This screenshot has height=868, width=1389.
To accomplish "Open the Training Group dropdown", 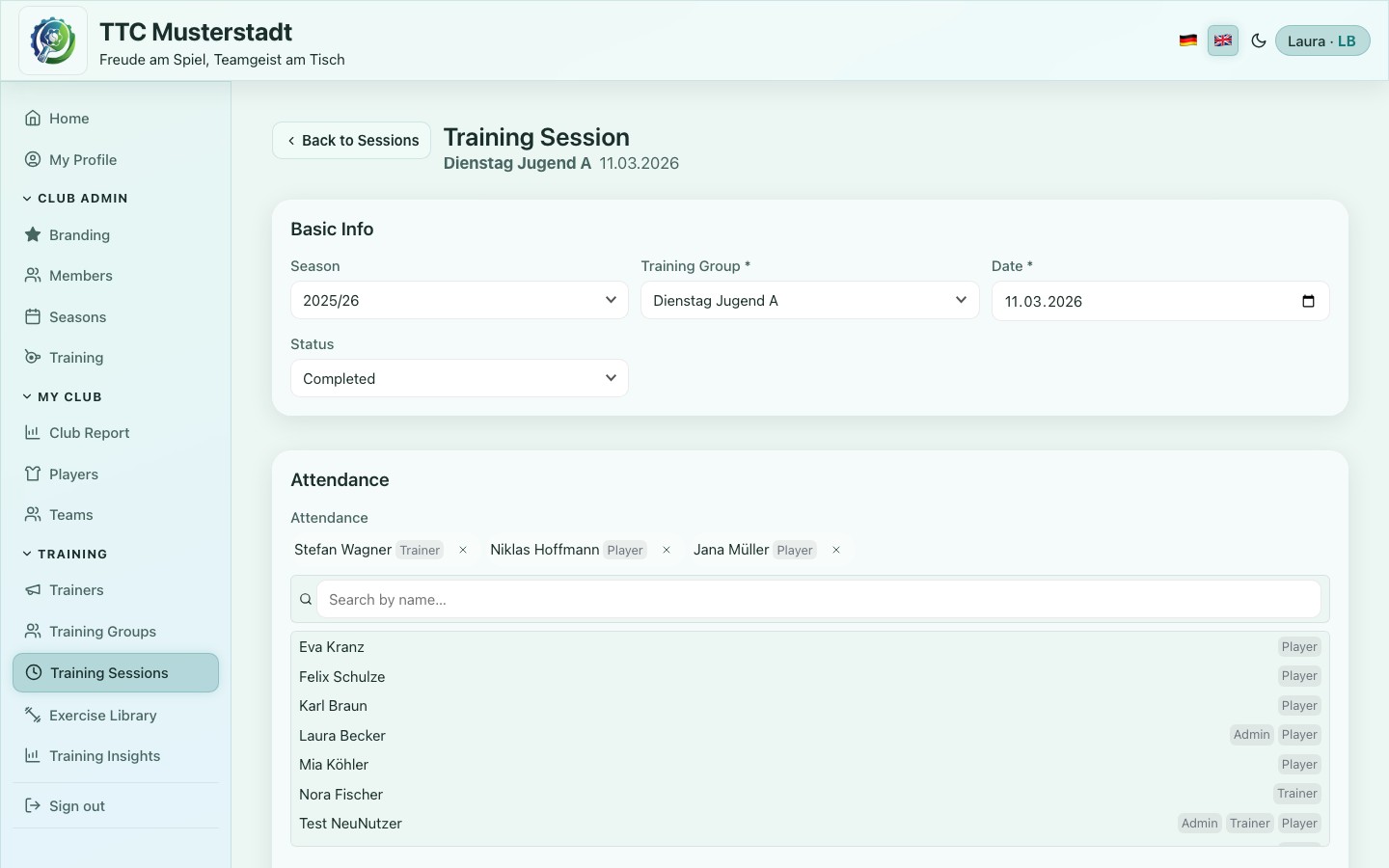I will point(809,301).
